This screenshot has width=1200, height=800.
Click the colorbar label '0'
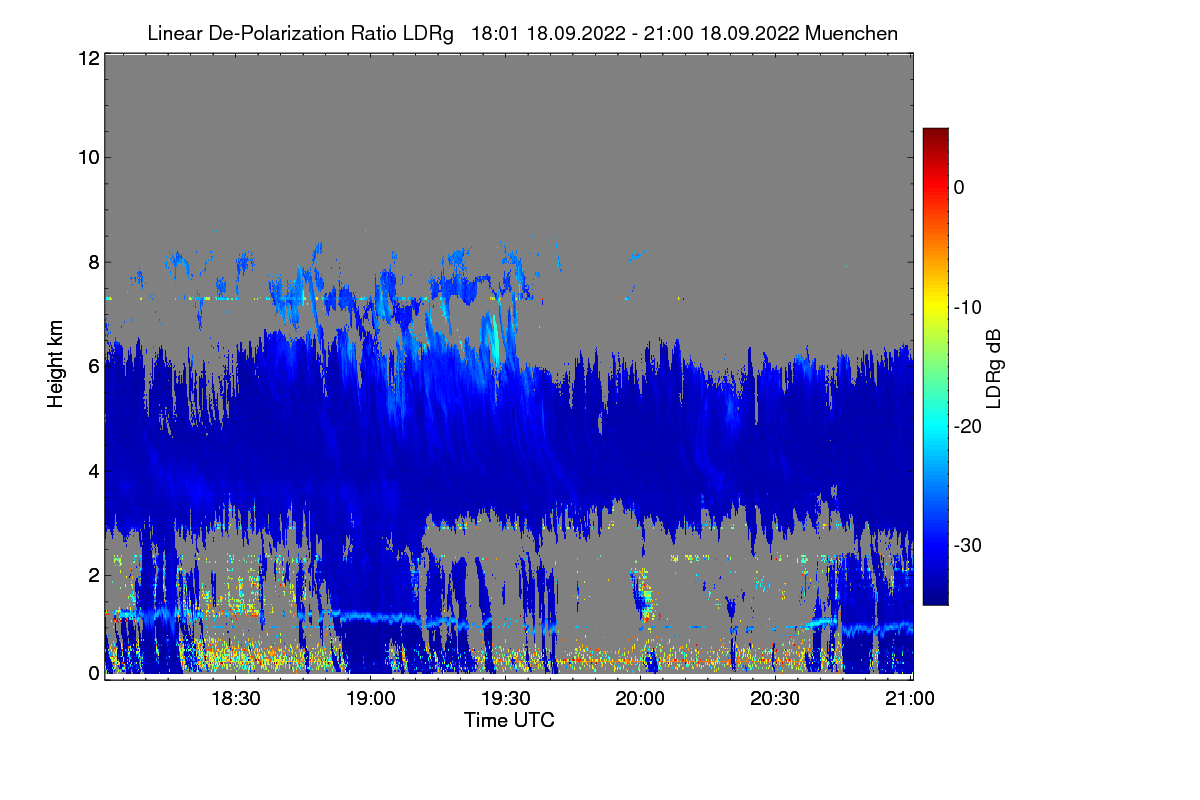959,187
